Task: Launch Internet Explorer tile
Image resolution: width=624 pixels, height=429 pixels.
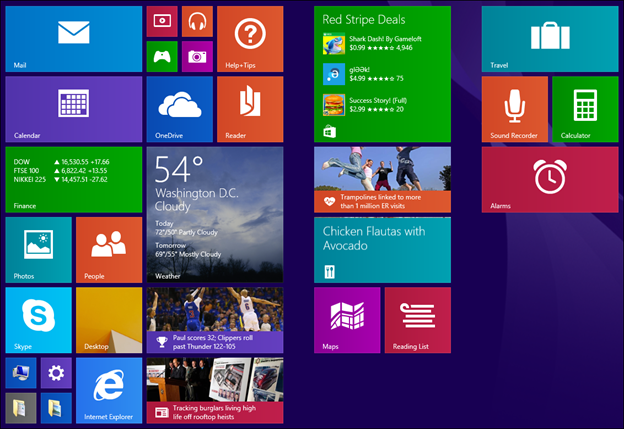Action: click(109, 390)
